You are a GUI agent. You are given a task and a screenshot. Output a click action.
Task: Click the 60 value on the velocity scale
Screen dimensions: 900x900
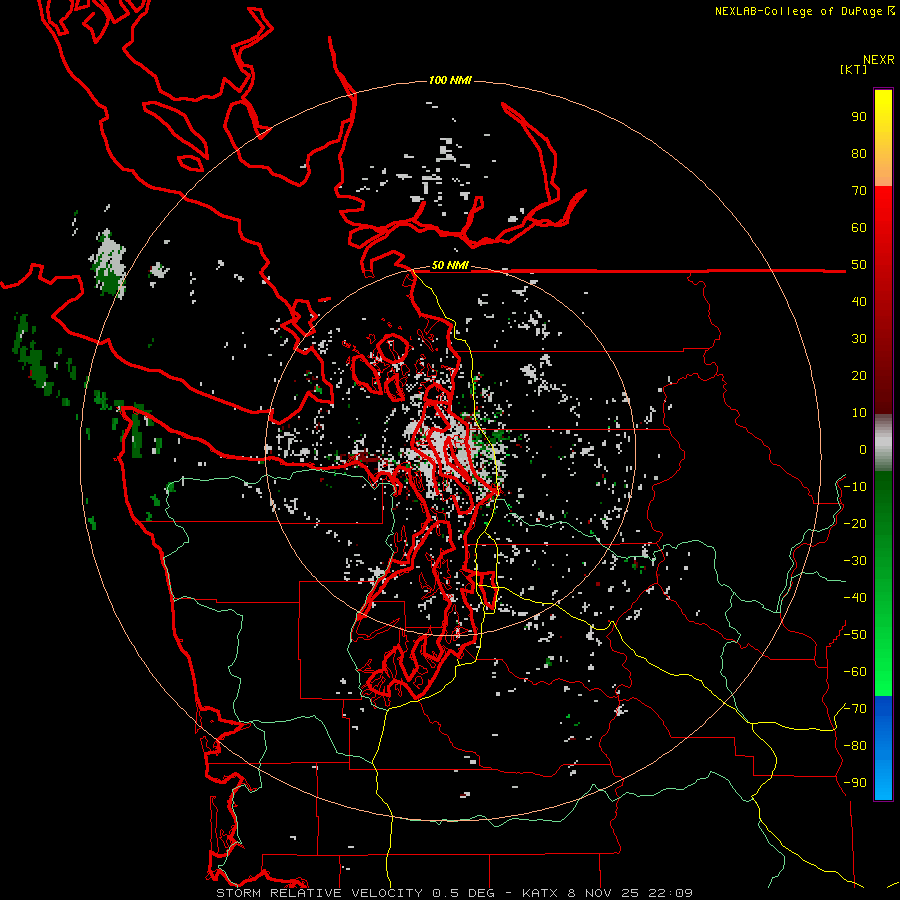click(859, 228)
